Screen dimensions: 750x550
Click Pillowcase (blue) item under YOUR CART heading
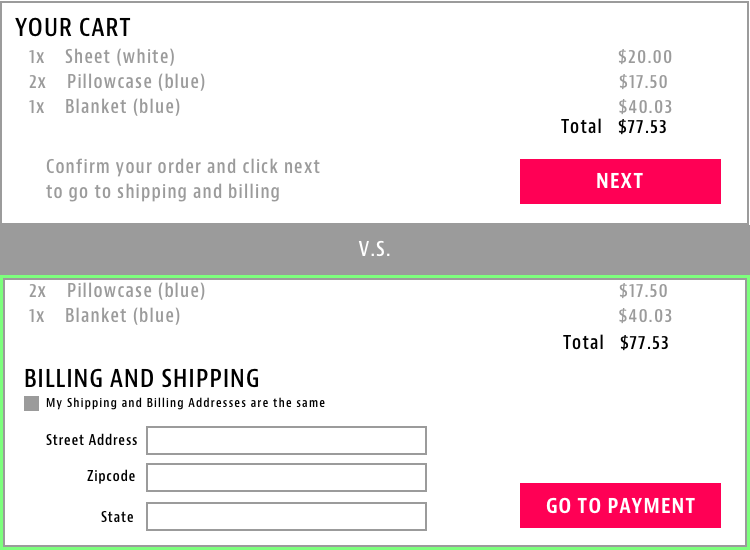tap(135, 82)
